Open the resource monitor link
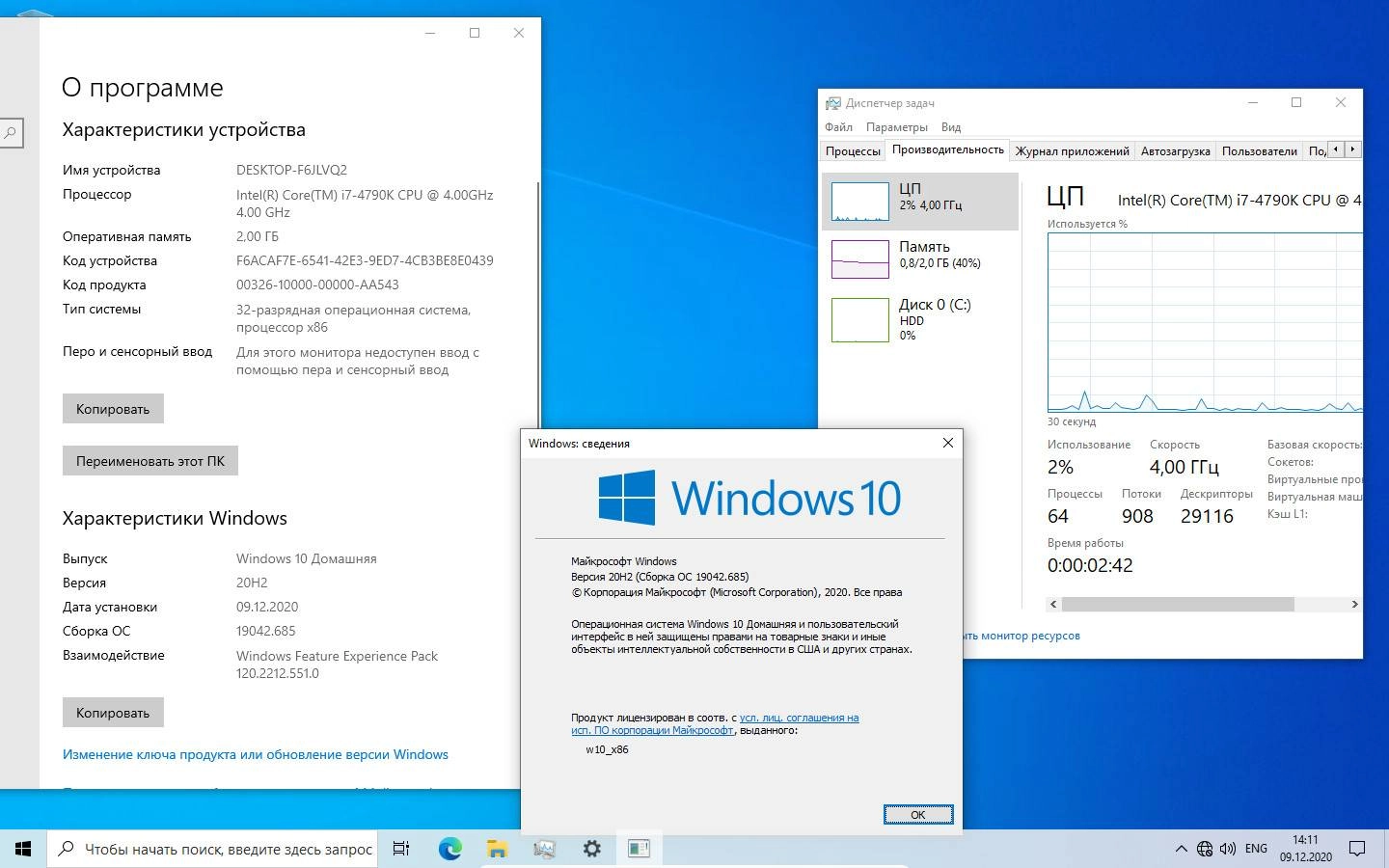The width and height of the screenshot is (1389, 868). click(1021, 636)
